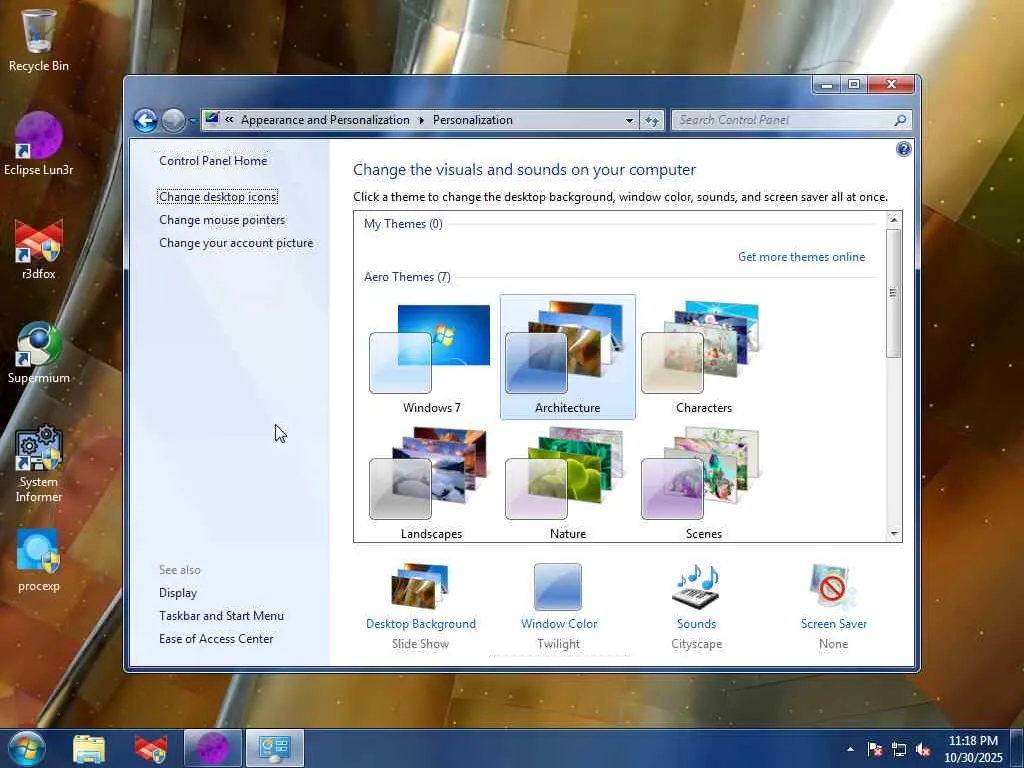Click the muted volume tray icon
The image size is (1024, 768).
pyautogui.click(x=923, y=749)
